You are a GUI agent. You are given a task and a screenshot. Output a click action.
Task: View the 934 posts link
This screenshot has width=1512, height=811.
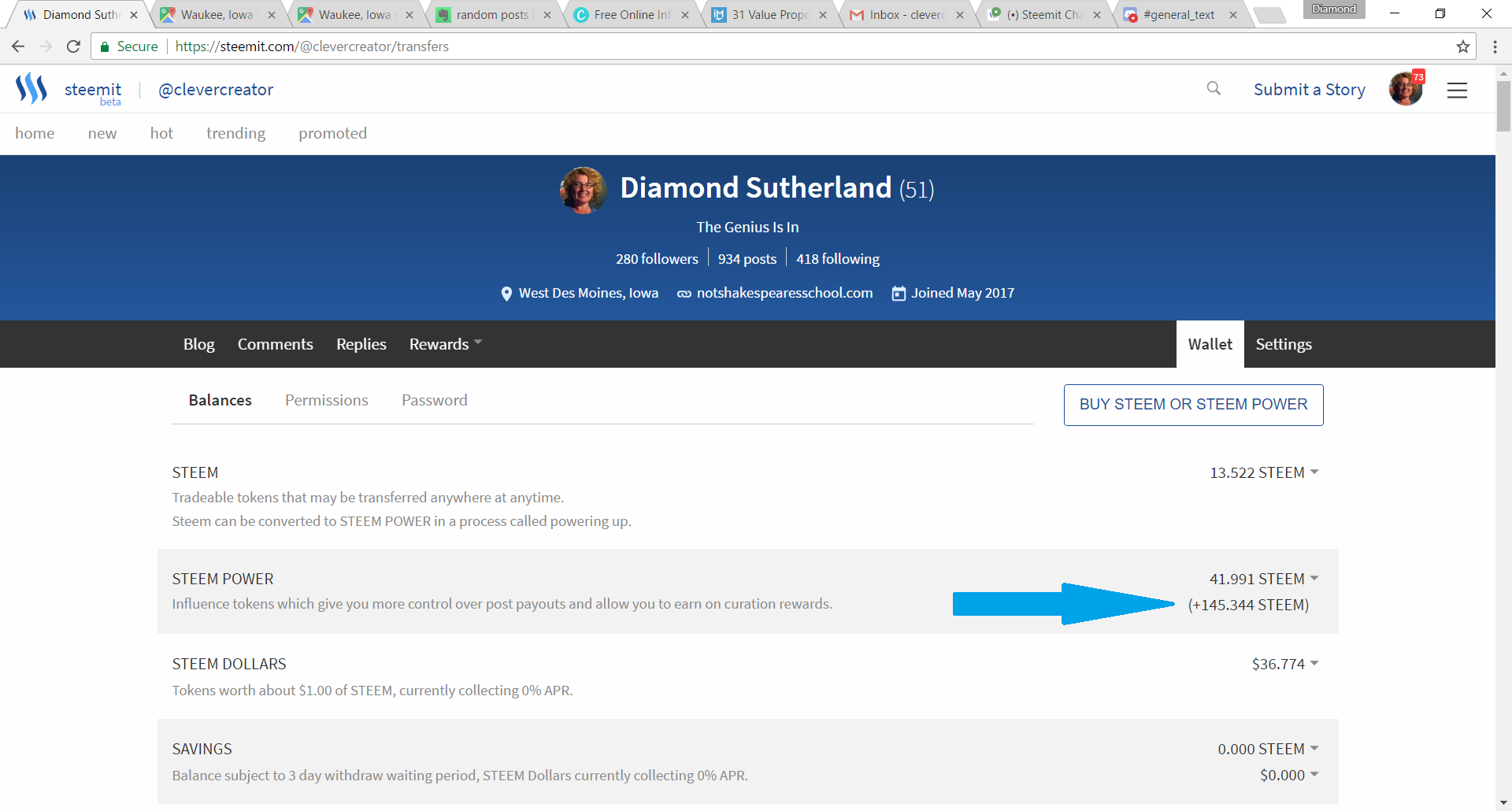click(x=747, y=259)
